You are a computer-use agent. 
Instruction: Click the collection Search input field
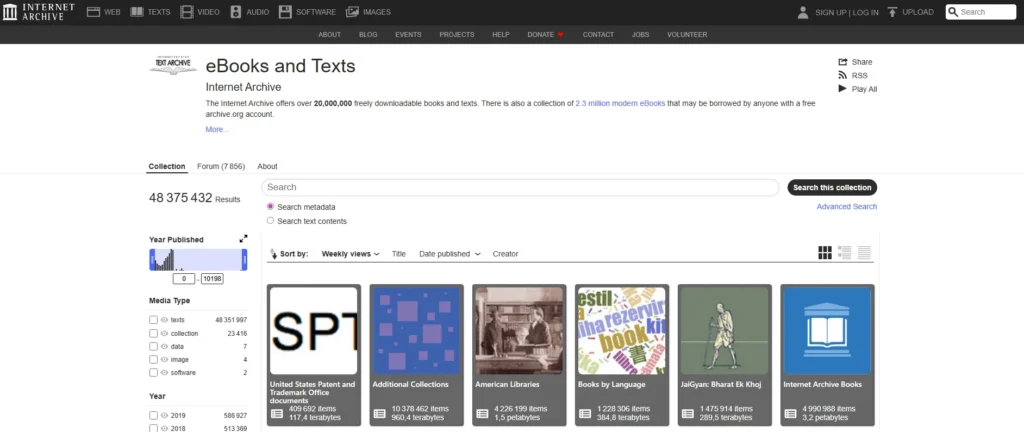520,187
